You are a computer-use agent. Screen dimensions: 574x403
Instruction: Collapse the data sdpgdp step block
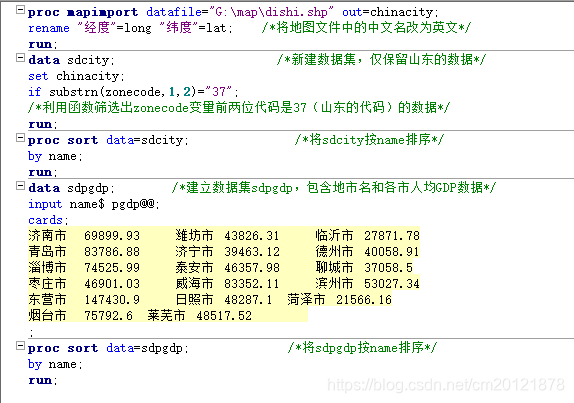20,186
